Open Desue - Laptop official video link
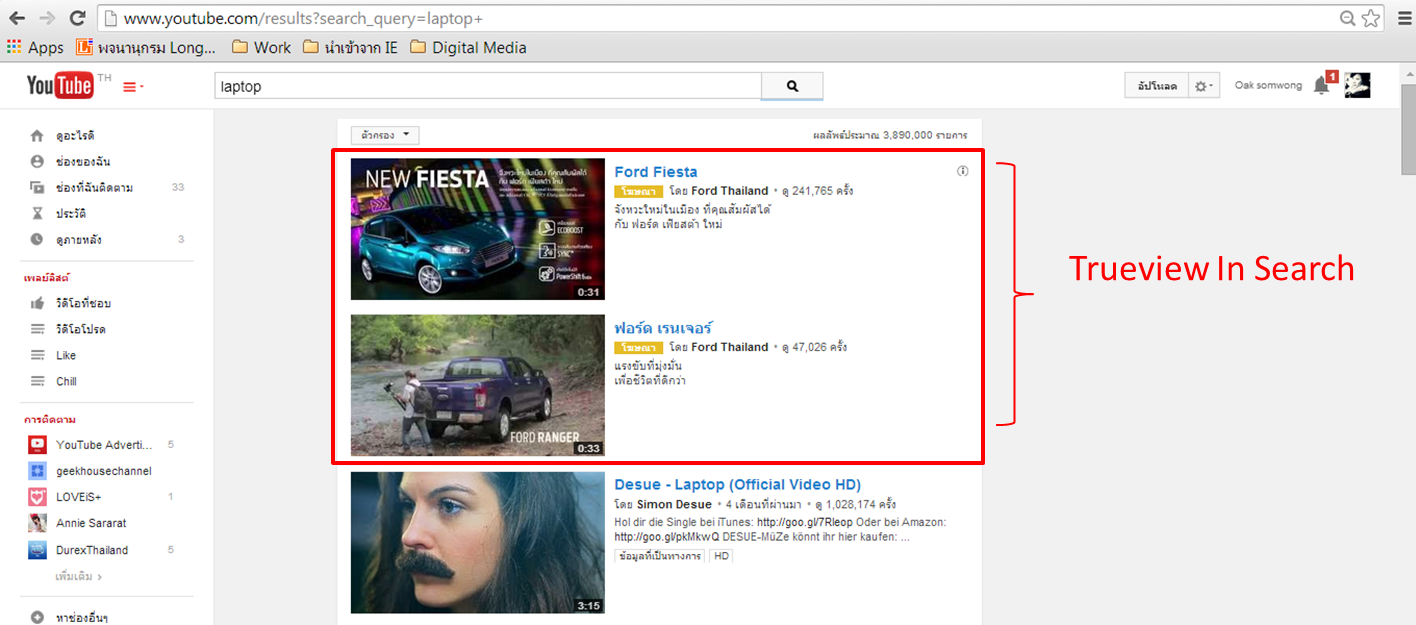 [737, 485]
